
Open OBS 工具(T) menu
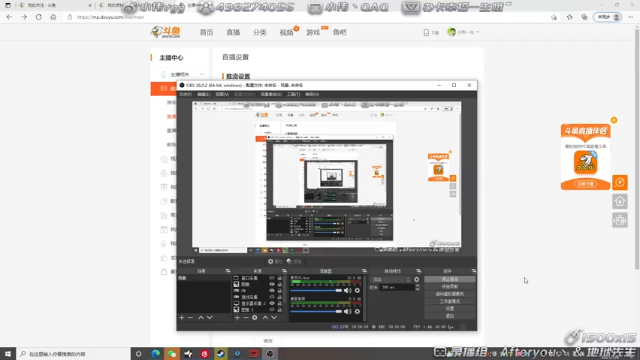(293, 94)
